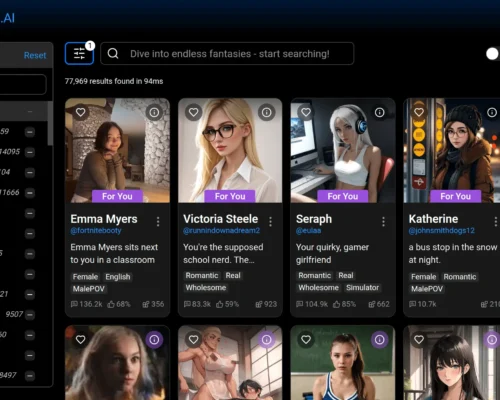The height and width of the screenshot is (400, 500).
Task: Click the Katherine card title
Action: [x=433, y=219]
